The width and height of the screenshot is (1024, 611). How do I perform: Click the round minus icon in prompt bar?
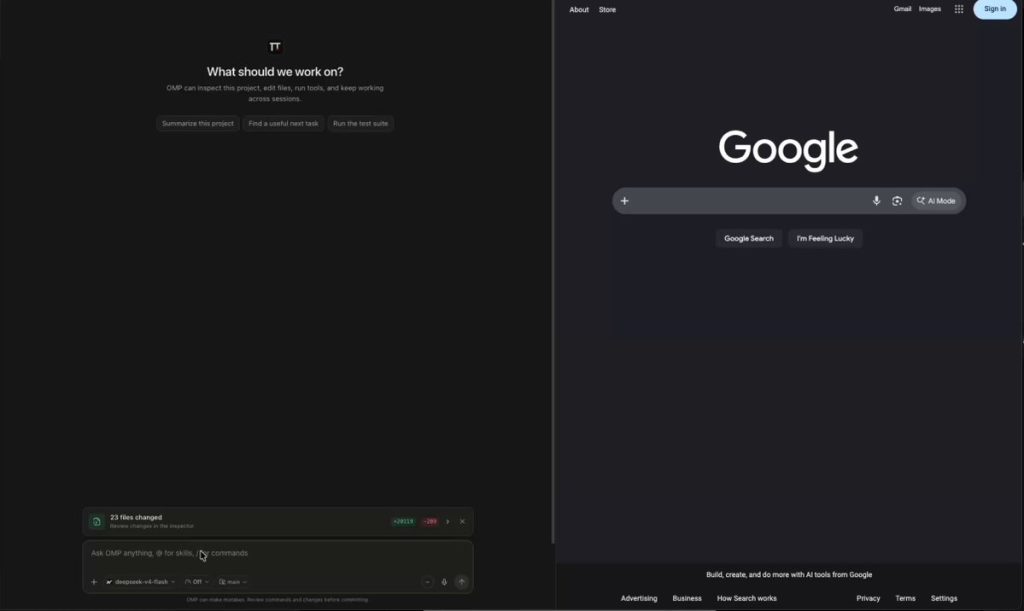[x=427, y=582]
